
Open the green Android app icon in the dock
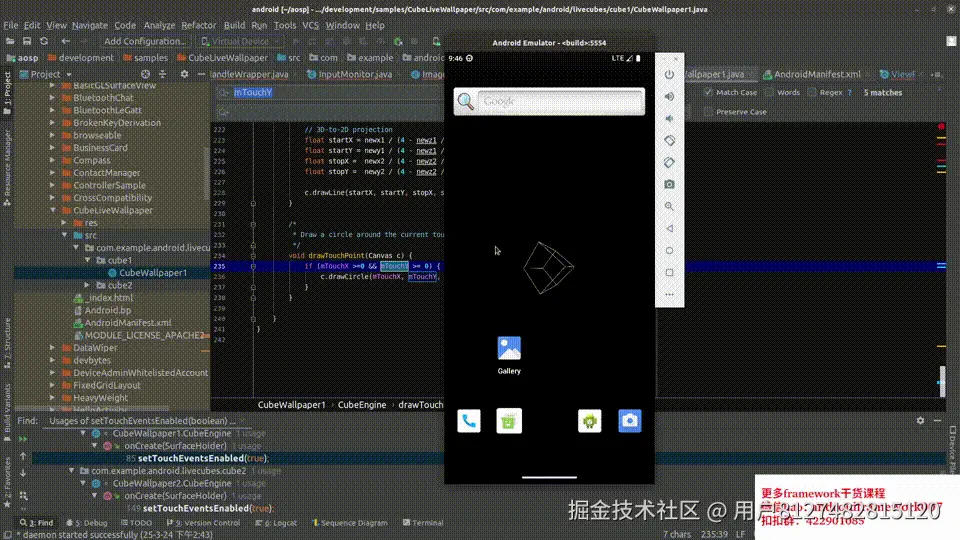(x=590, y=421)
